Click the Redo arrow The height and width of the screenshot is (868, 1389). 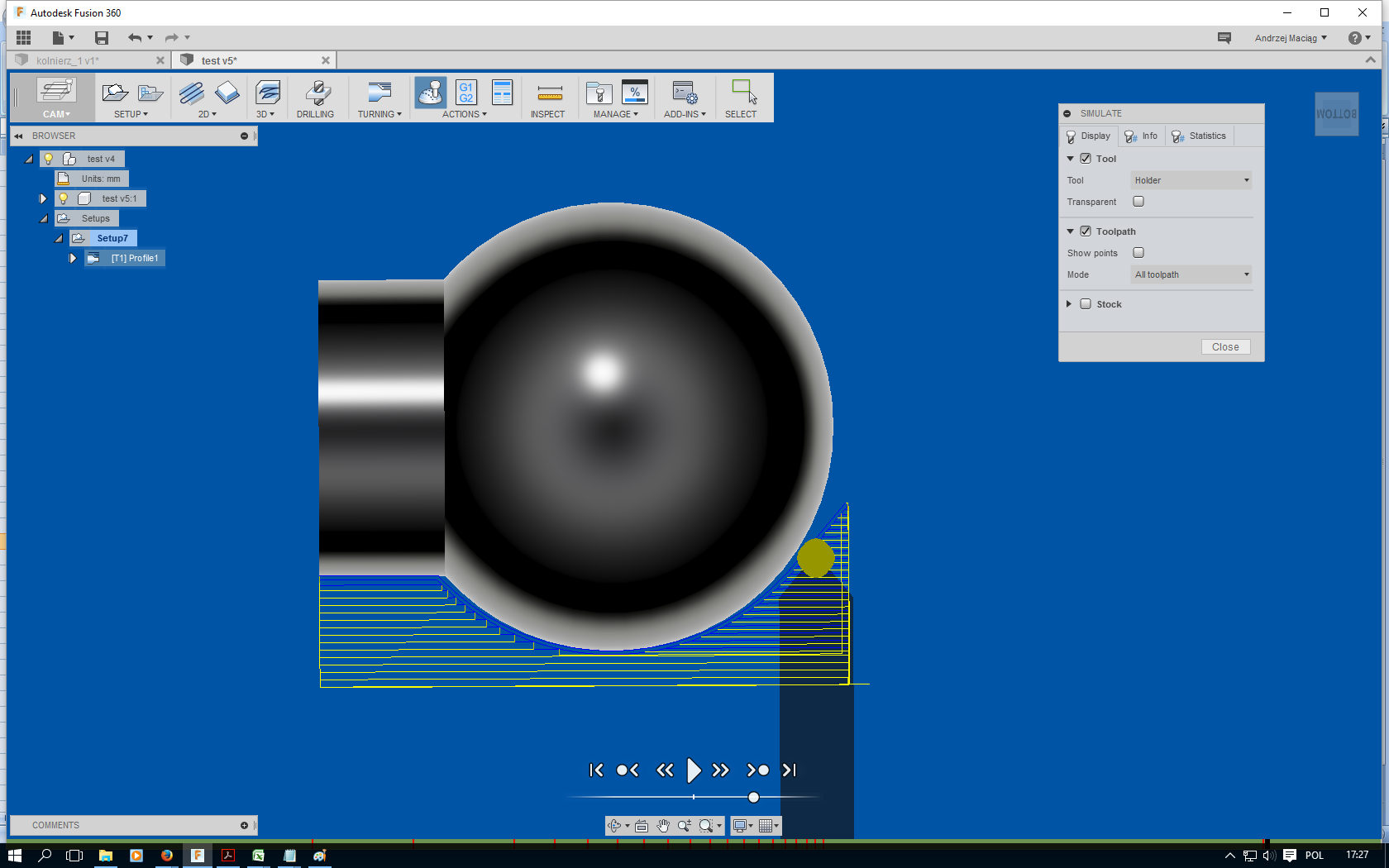[171, 37]
